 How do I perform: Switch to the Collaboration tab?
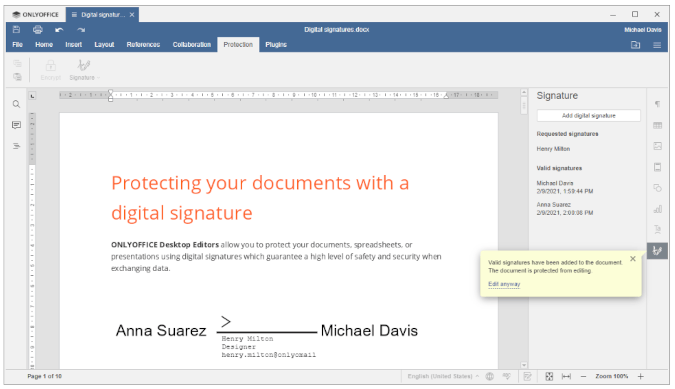[192, 44]
